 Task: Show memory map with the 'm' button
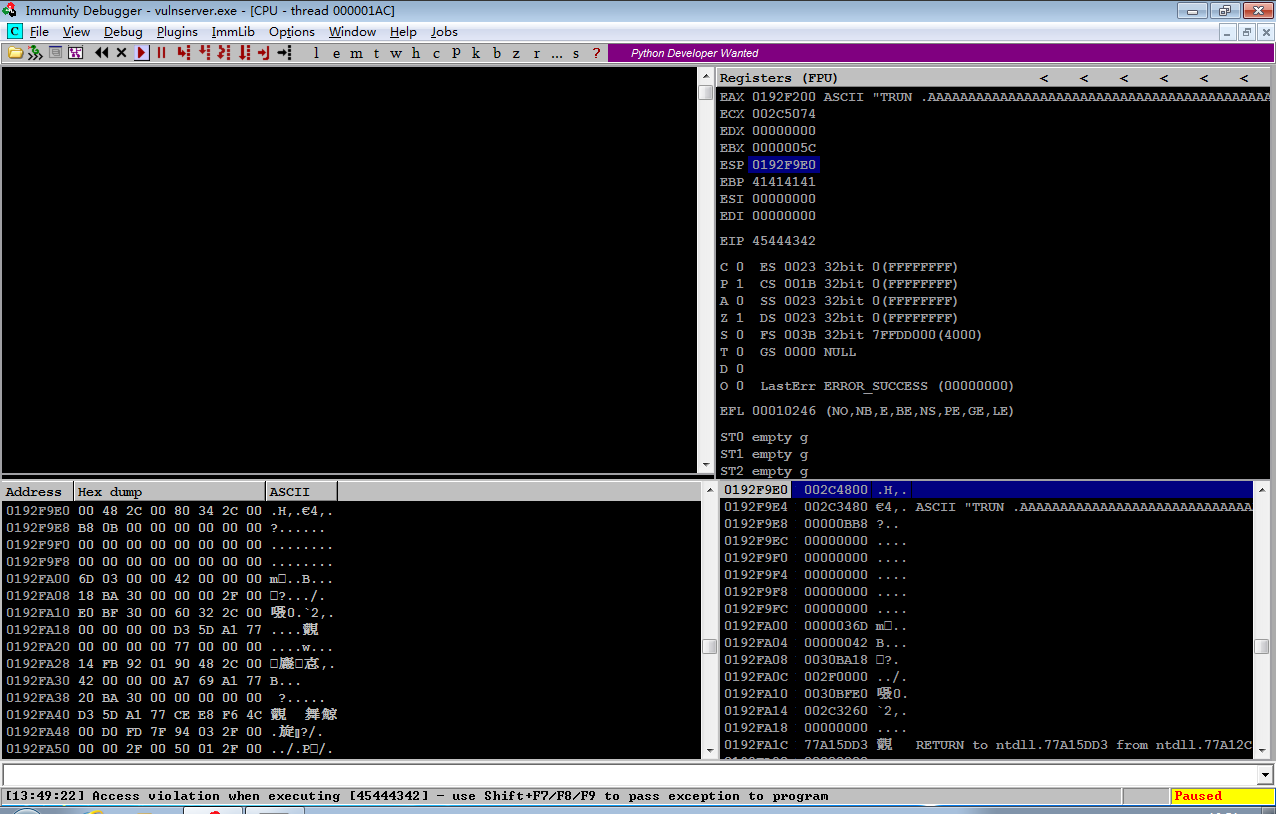(357, 53)
